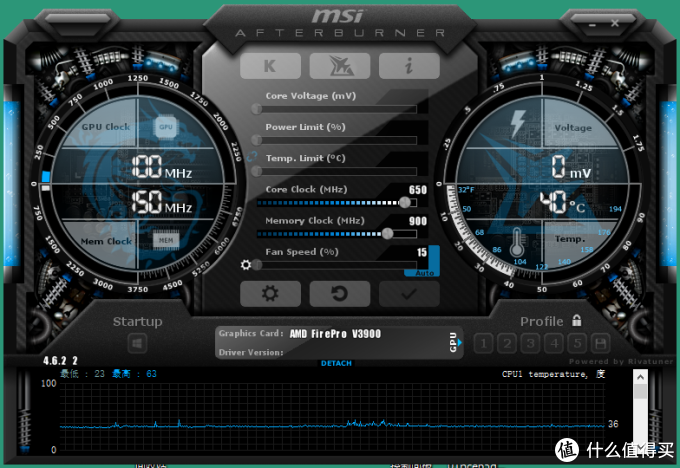Select profile slot 4
This screenshot has height=468, width=680.
click(x=554, y=344)
